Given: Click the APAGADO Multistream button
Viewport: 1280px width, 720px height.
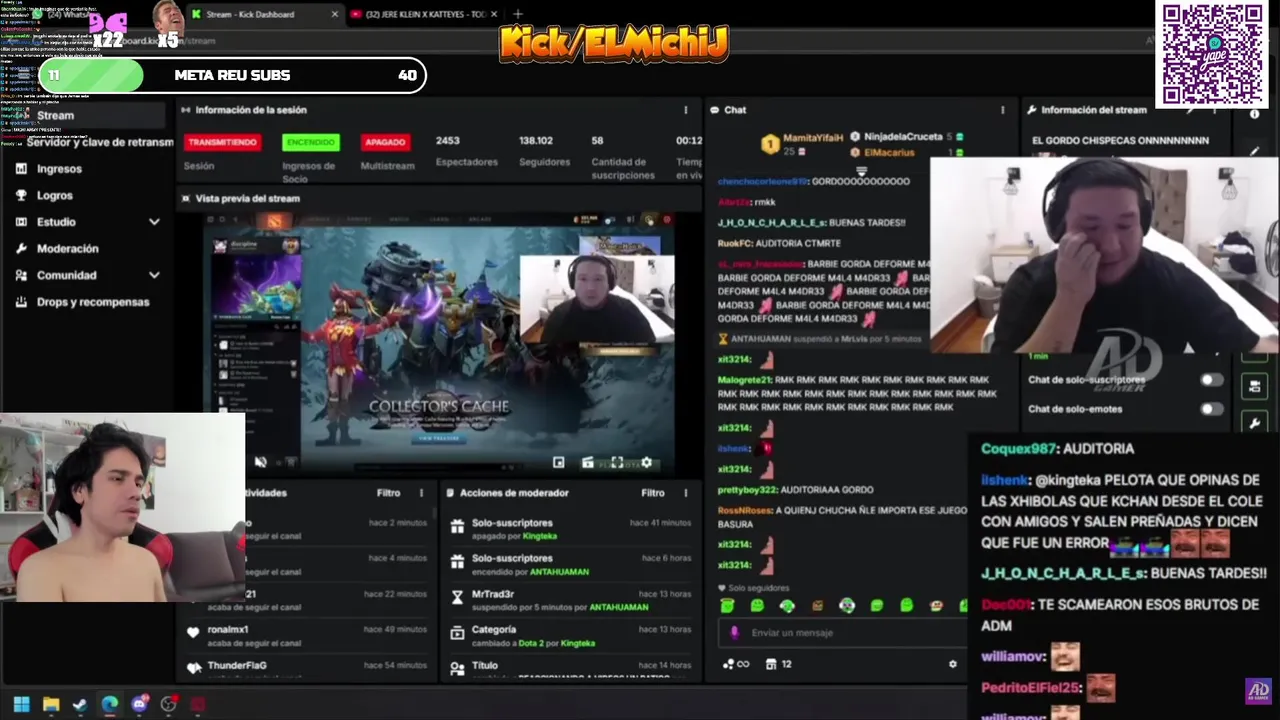Looking at the screenshot, I should click(385, 142).
